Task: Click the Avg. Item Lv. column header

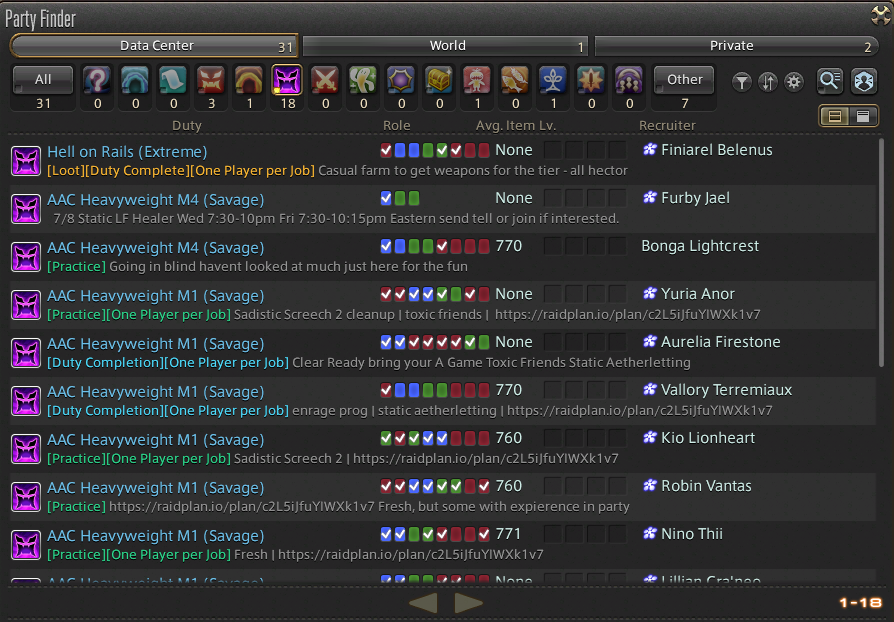Action: point(515,125)
